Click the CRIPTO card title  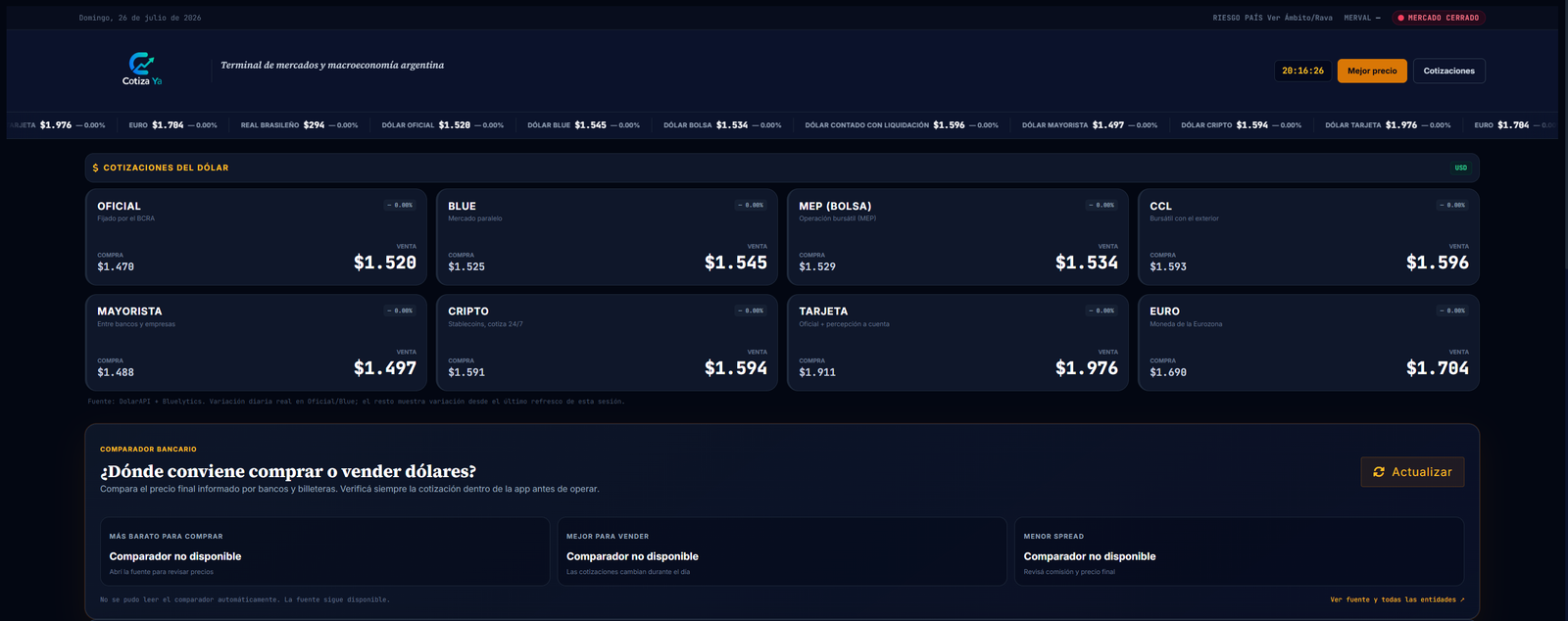click(x=468, y=311)
